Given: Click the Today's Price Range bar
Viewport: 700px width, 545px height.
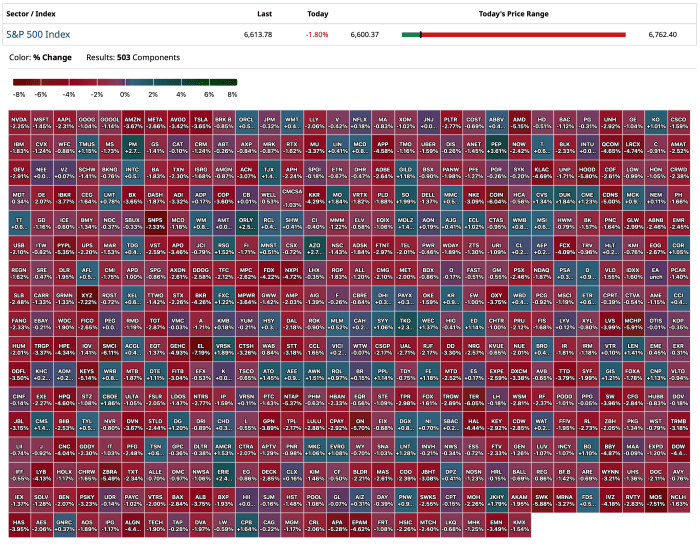Looking at the screenshot, I should pyautogui.click(x=513, y=34).
